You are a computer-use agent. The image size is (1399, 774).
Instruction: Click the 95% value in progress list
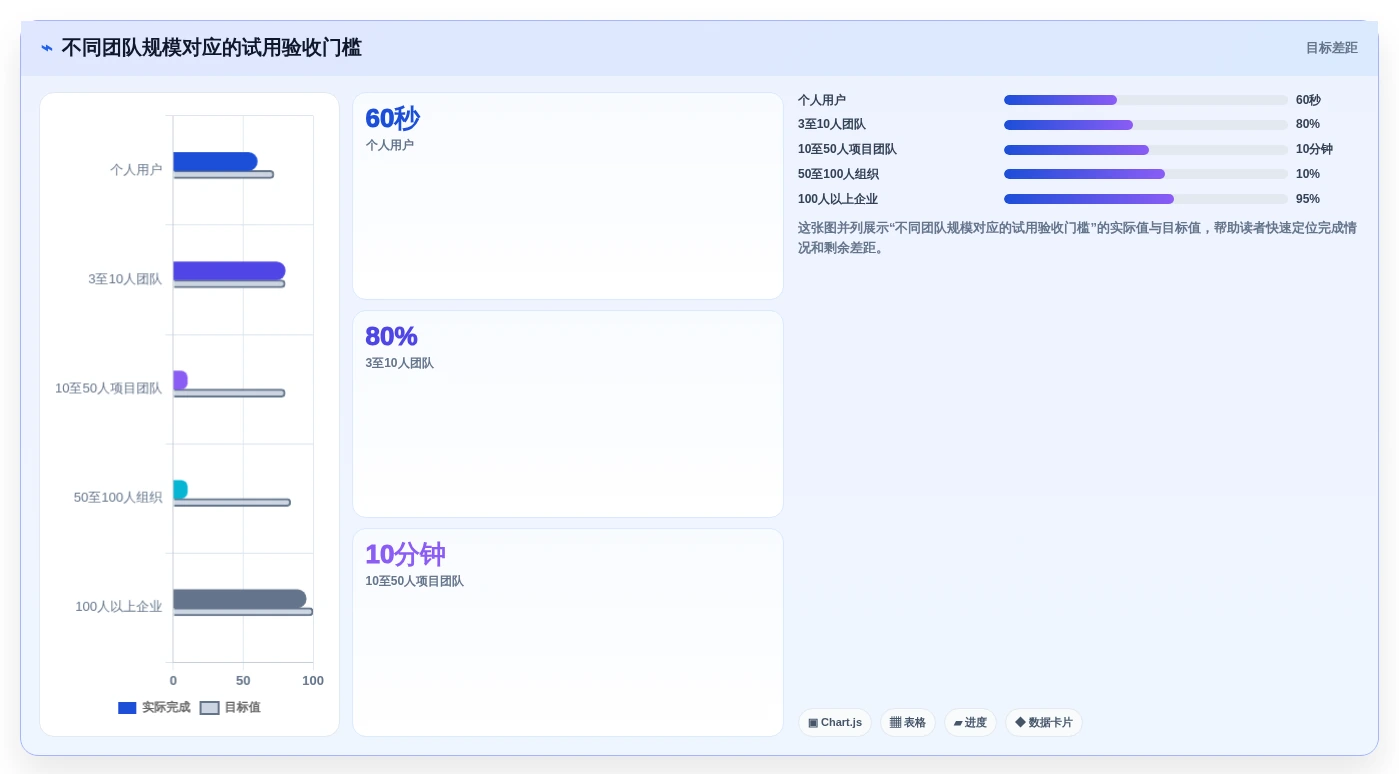[x=1308, y=199]
